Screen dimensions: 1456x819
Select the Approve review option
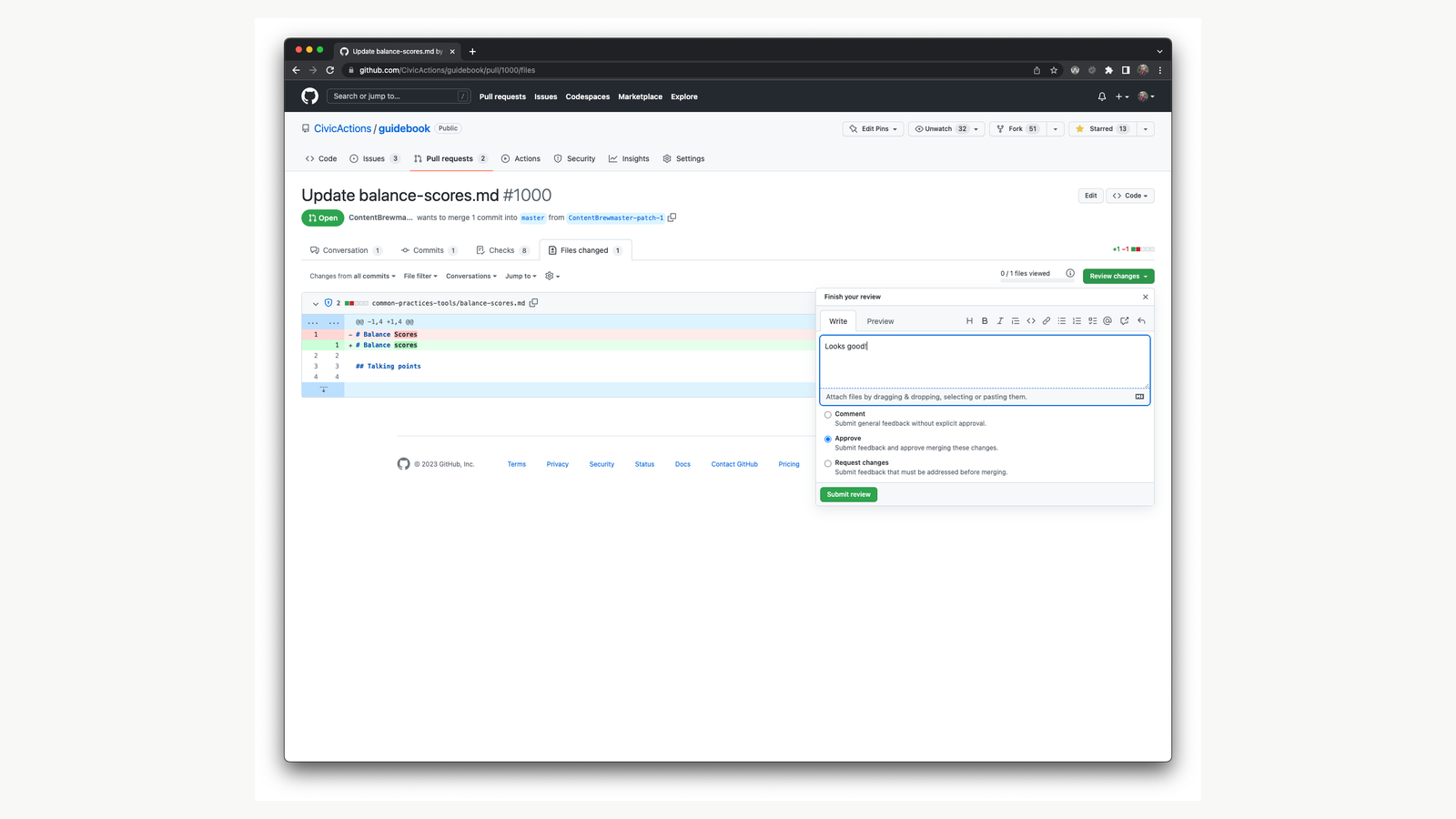(x=828, y=440)
